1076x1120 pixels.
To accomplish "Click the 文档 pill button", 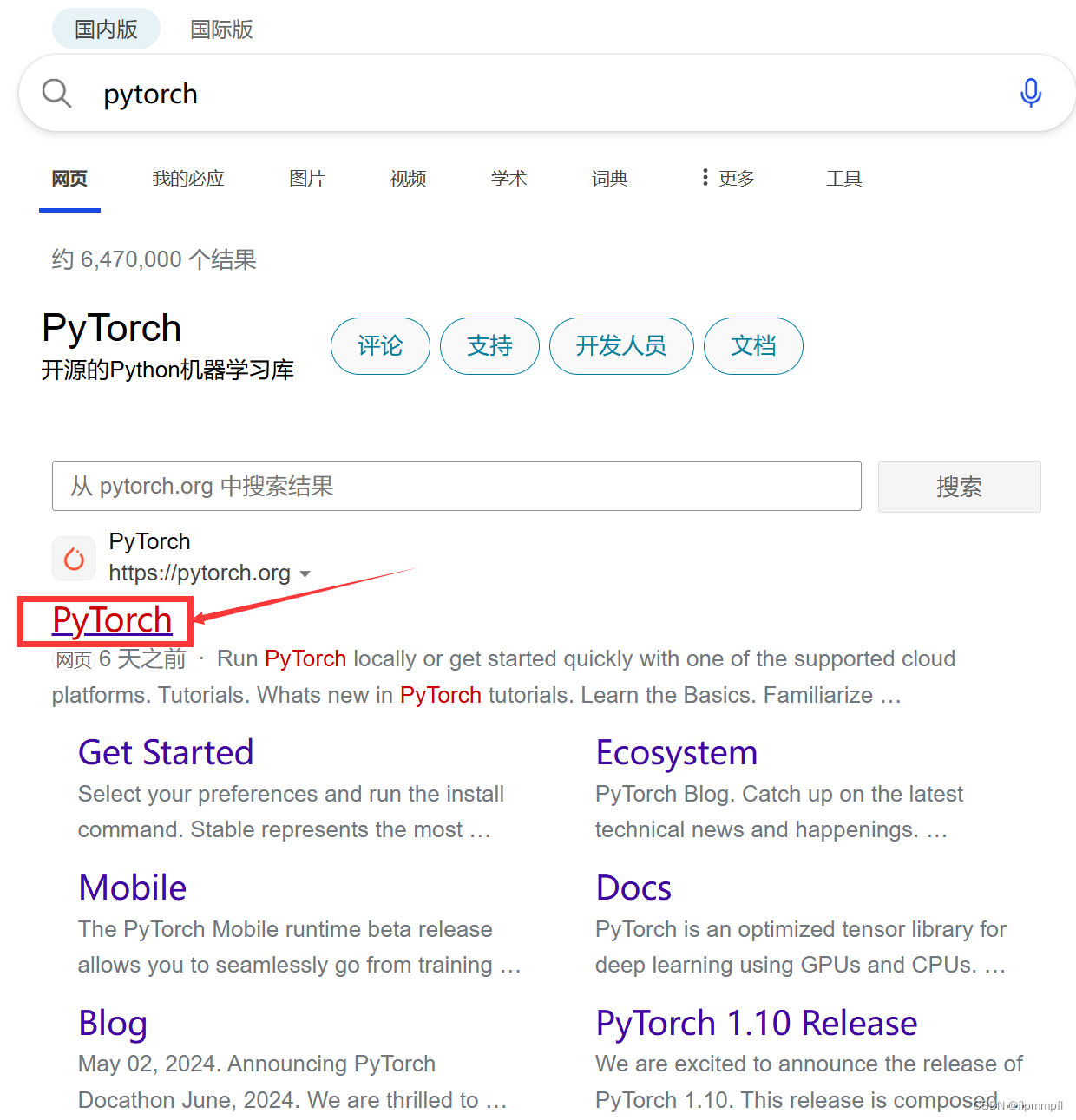I will pos(753,346).
